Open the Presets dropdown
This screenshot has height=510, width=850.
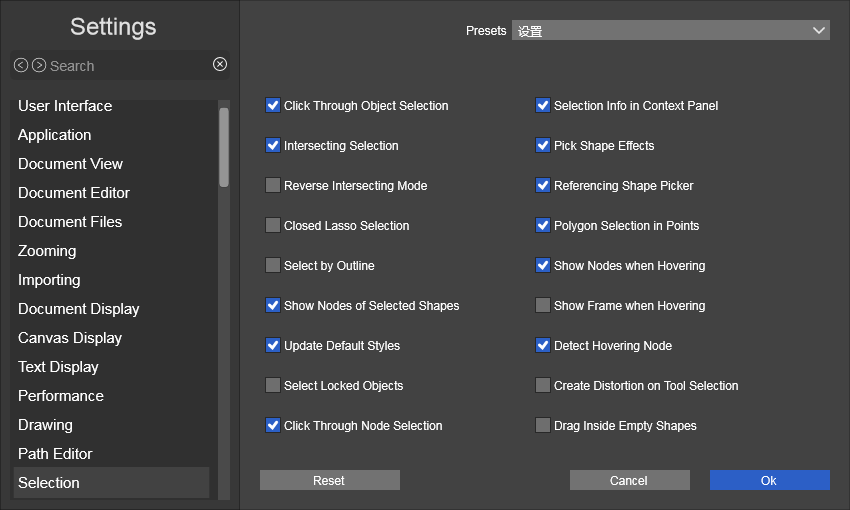670,31
